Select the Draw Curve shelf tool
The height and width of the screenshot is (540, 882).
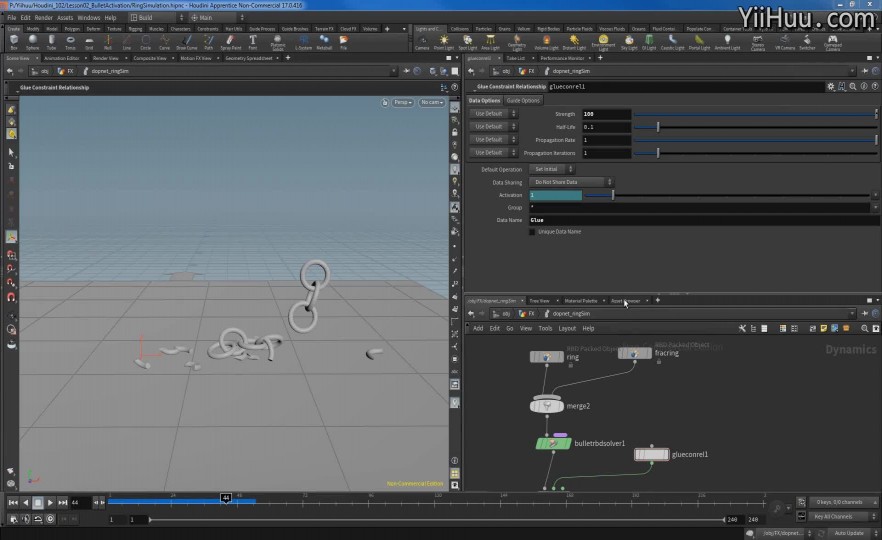(187, 42)
